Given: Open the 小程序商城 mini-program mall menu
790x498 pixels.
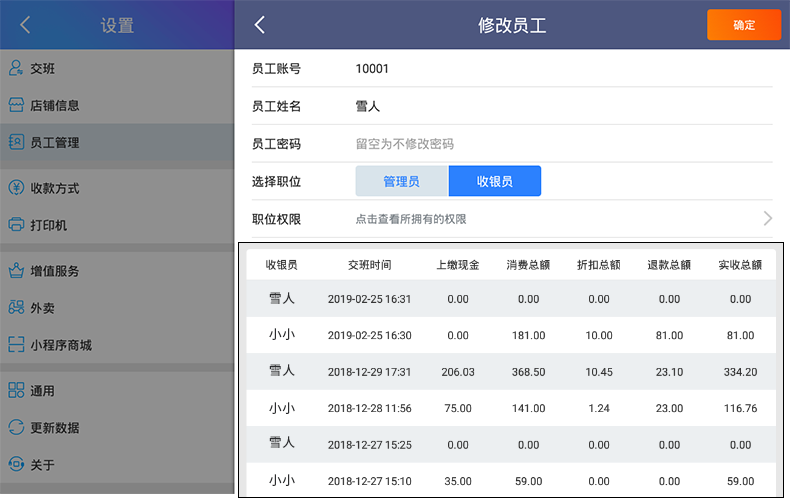Looking at the screenshot, I should pyautogui.click(x=60, y=345).
